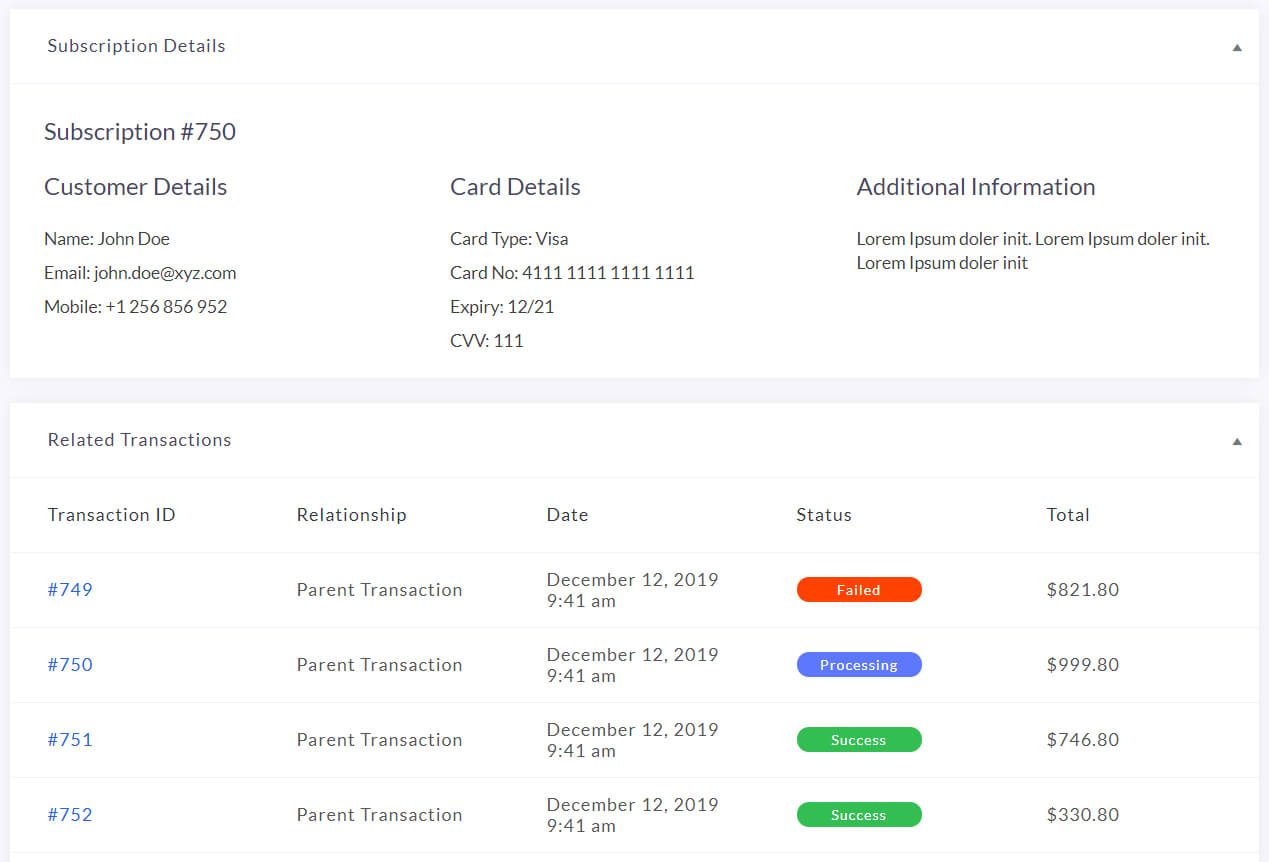Open transaction #751
Viewport: 1269px width, 862px height.
(70, 739)
